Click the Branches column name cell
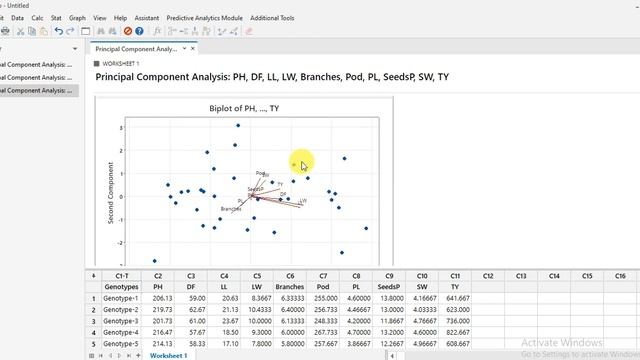The image size is (640, 360). point(290,287)
